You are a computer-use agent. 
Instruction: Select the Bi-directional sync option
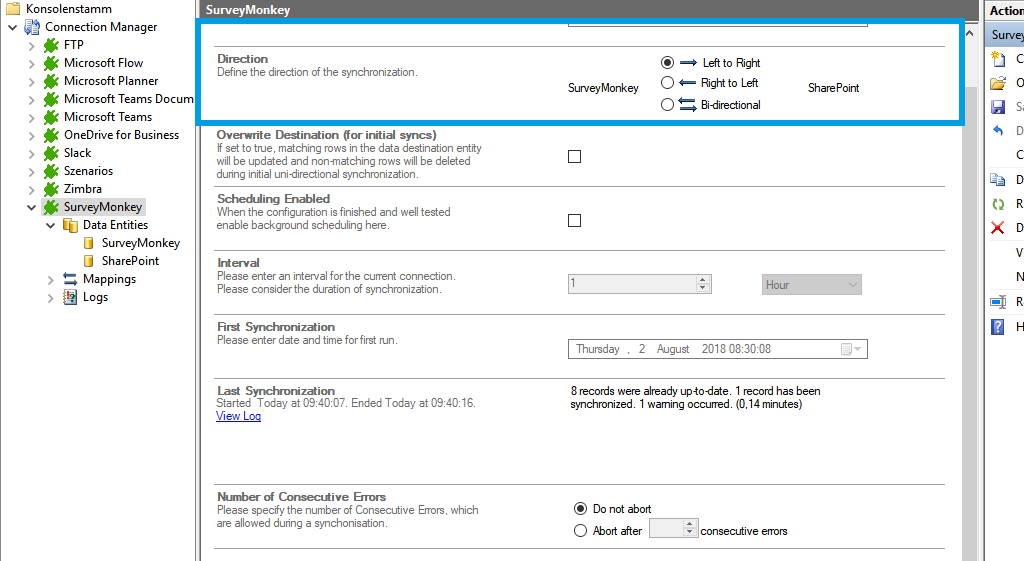coord(667,105)
